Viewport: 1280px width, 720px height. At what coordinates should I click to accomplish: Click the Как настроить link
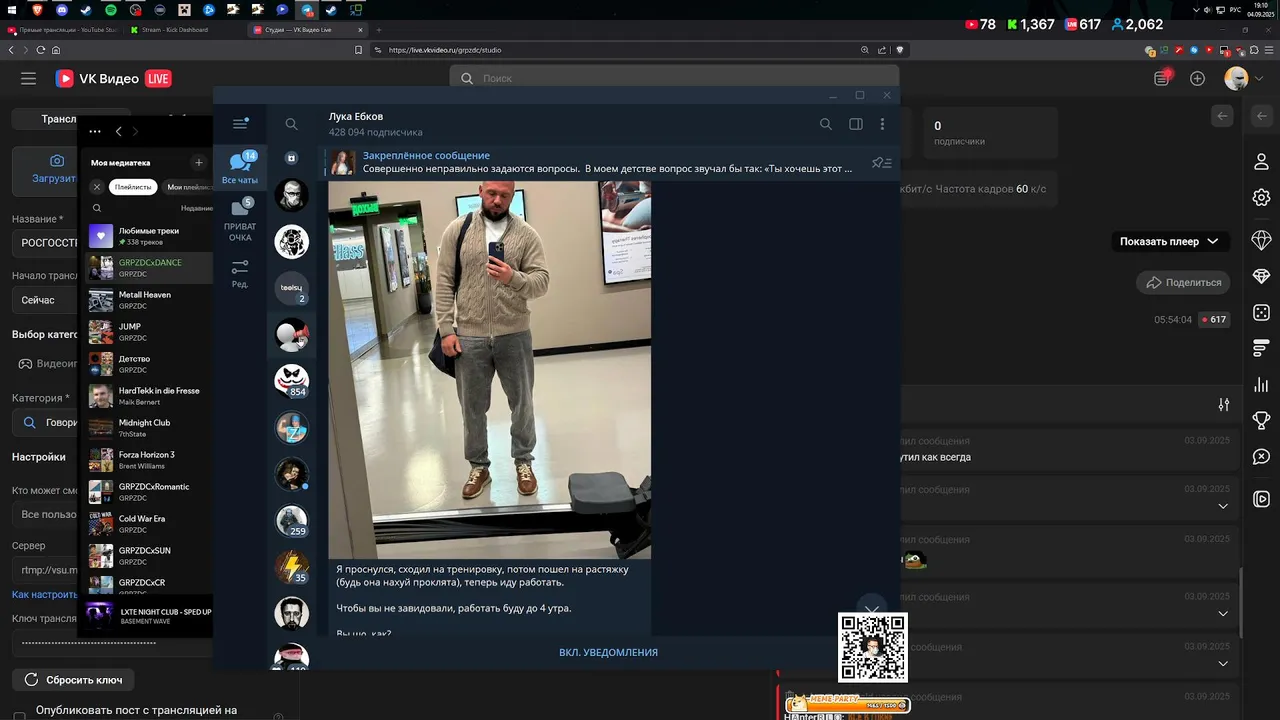point(45,594)
